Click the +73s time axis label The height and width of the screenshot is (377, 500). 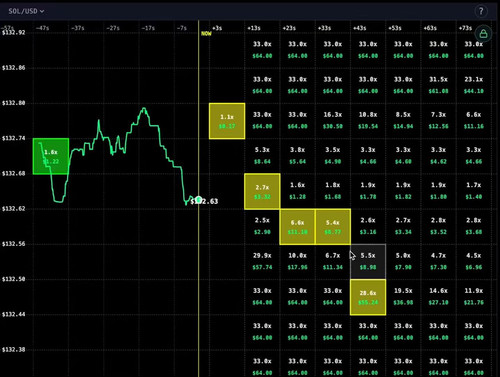click(465, 28)
